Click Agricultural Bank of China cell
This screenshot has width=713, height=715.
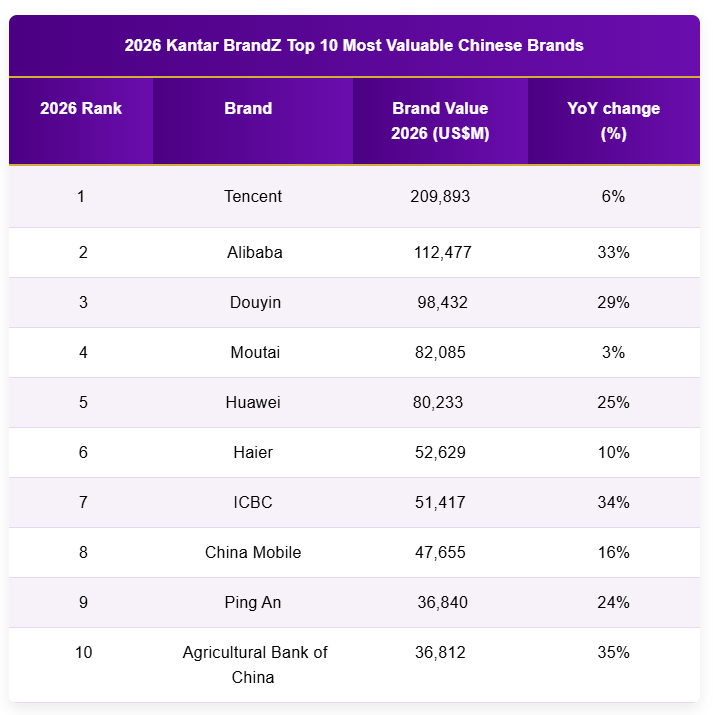[x=255, y=665]
